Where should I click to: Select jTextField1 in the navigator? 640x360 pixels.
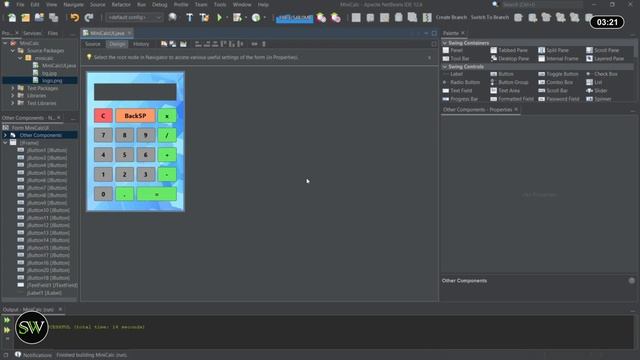[48, 285]
